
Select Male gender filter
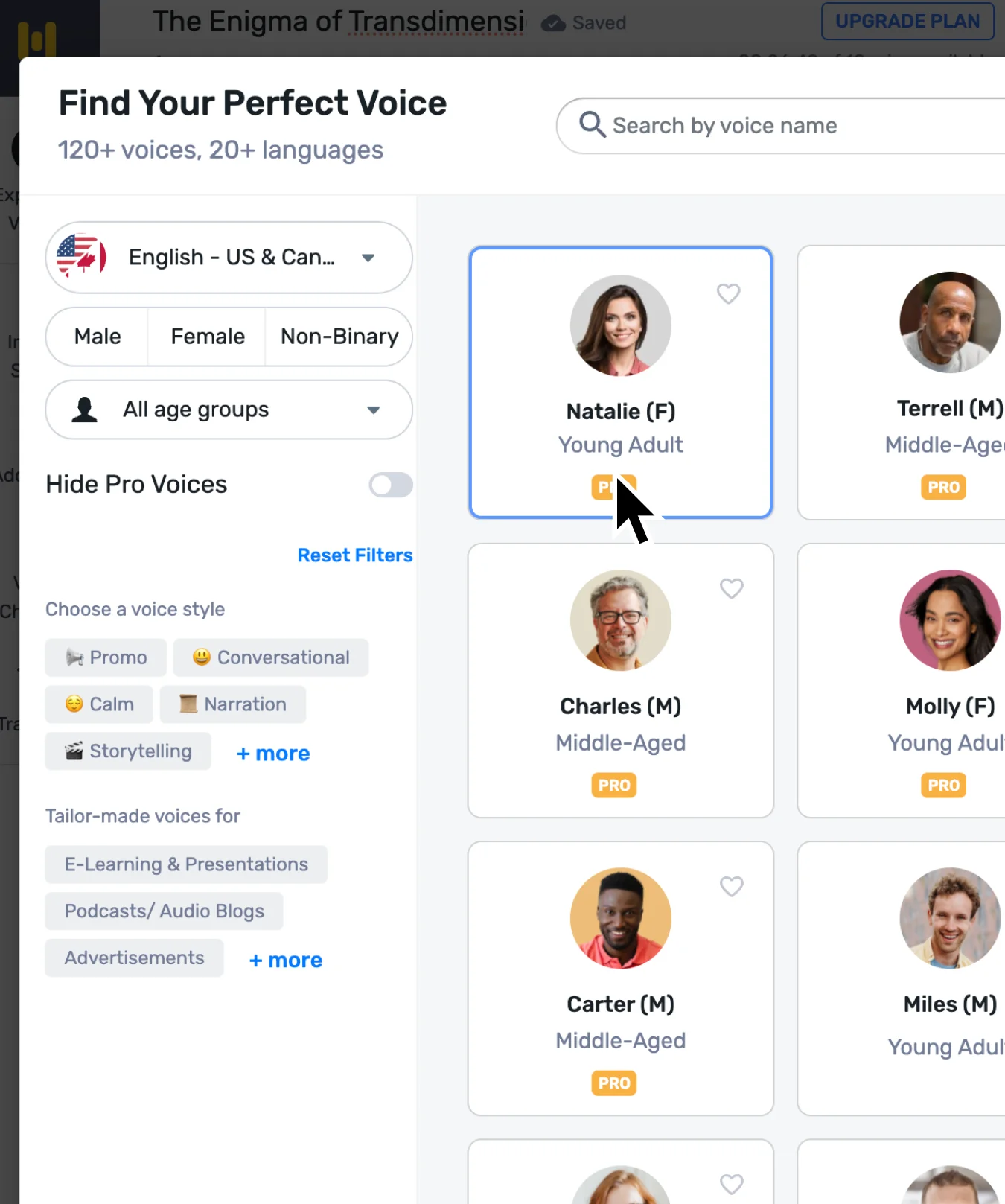[98, 337]
